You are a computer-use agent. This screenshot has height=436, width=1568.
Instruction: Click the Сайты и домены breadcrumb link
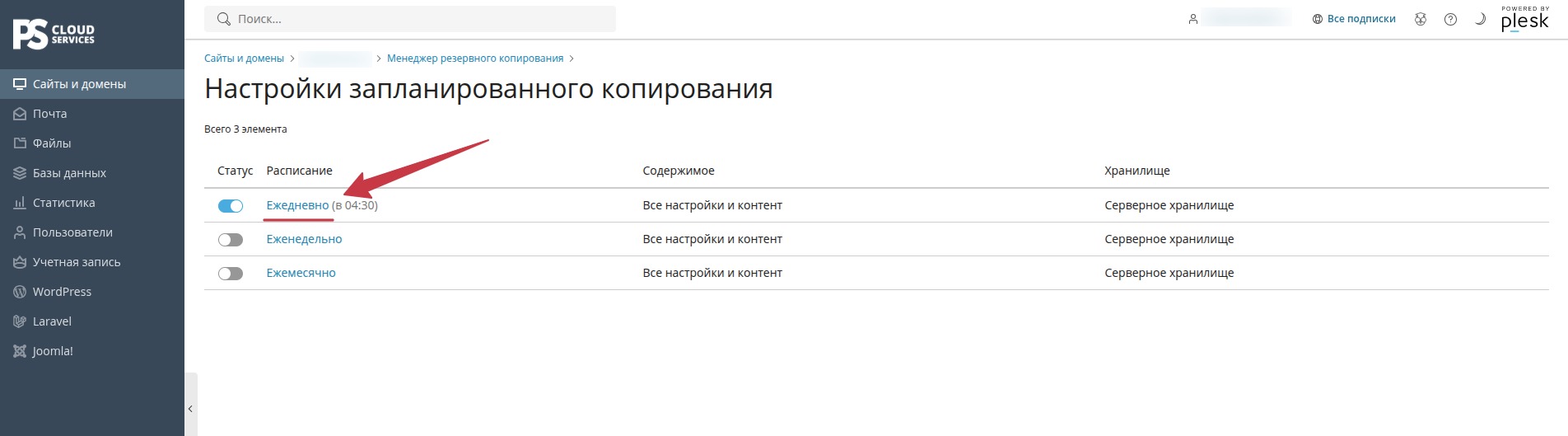pos(244,59)
